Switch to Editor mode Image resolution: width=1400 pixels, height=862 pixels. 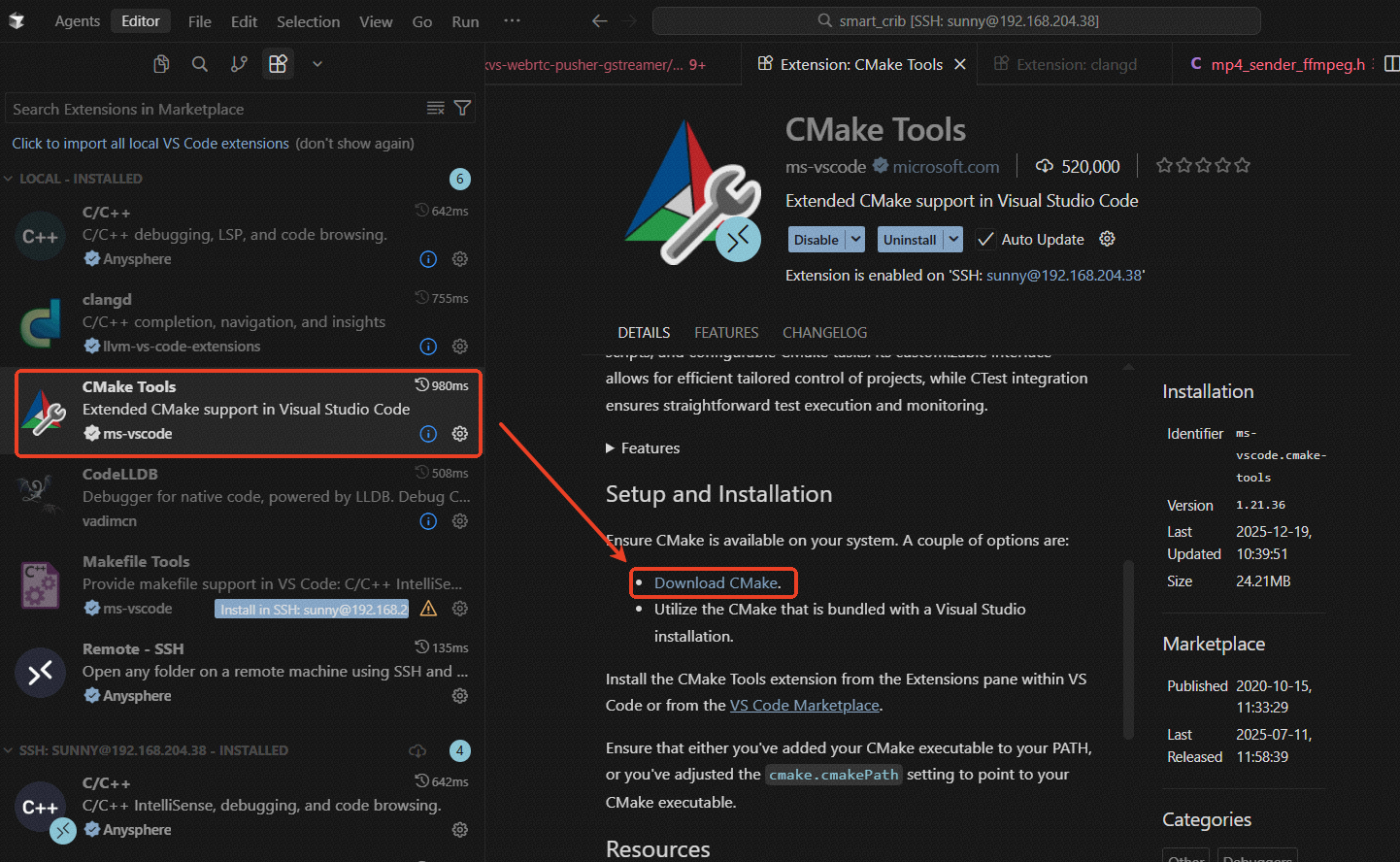[141, 20]
